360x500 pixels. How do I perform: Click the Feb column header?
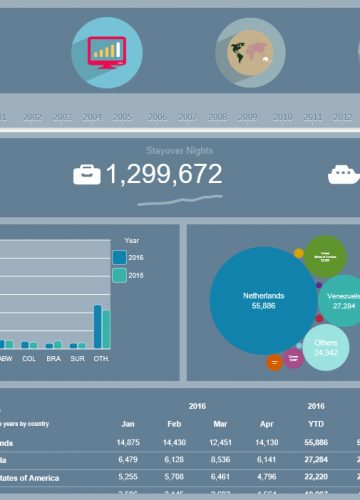(174, 424)
